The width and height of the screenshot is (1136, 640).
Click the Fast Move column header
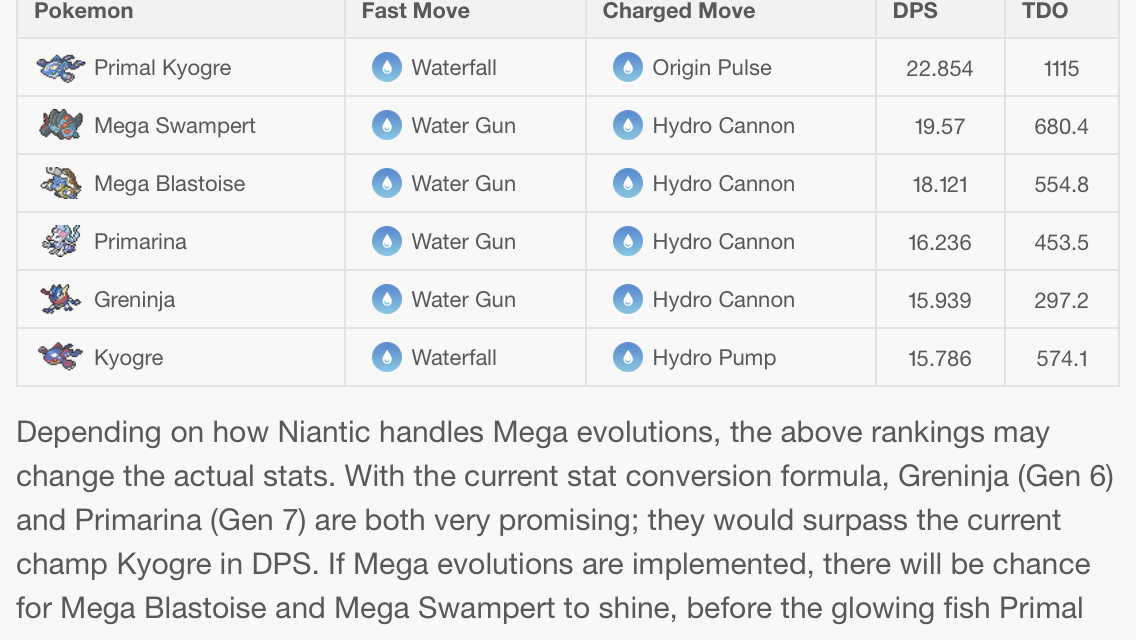(415, 11)
